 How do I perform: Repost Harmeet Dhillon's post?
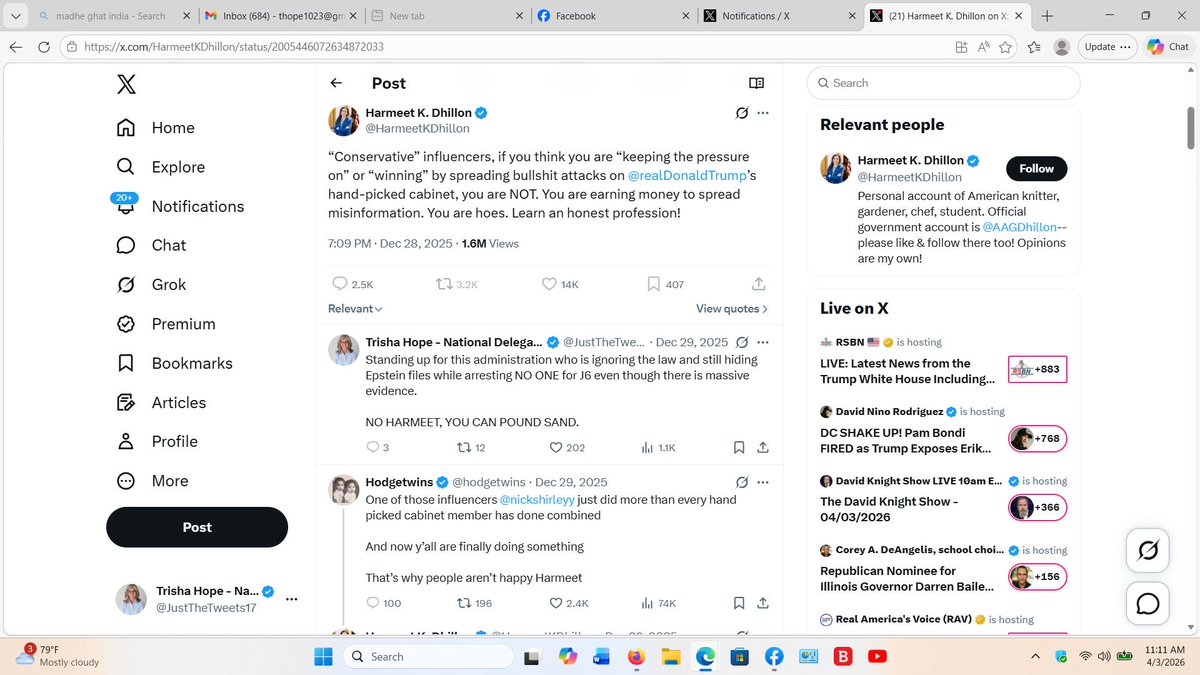444,284
